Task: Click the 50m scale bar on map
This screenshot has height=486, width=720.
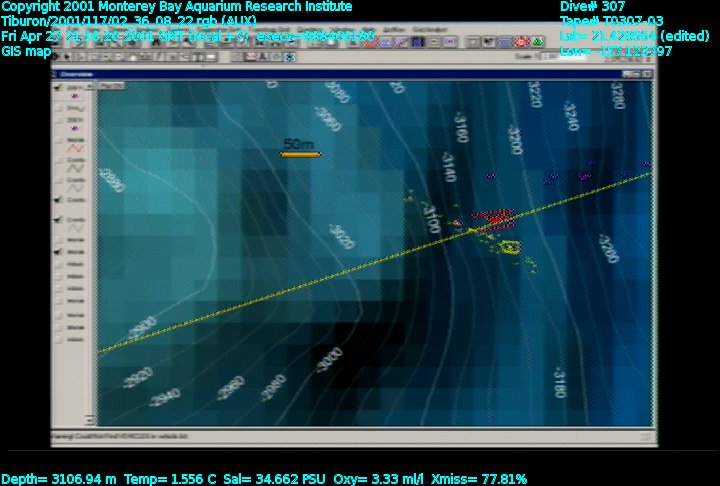Action: pos(299,153)
